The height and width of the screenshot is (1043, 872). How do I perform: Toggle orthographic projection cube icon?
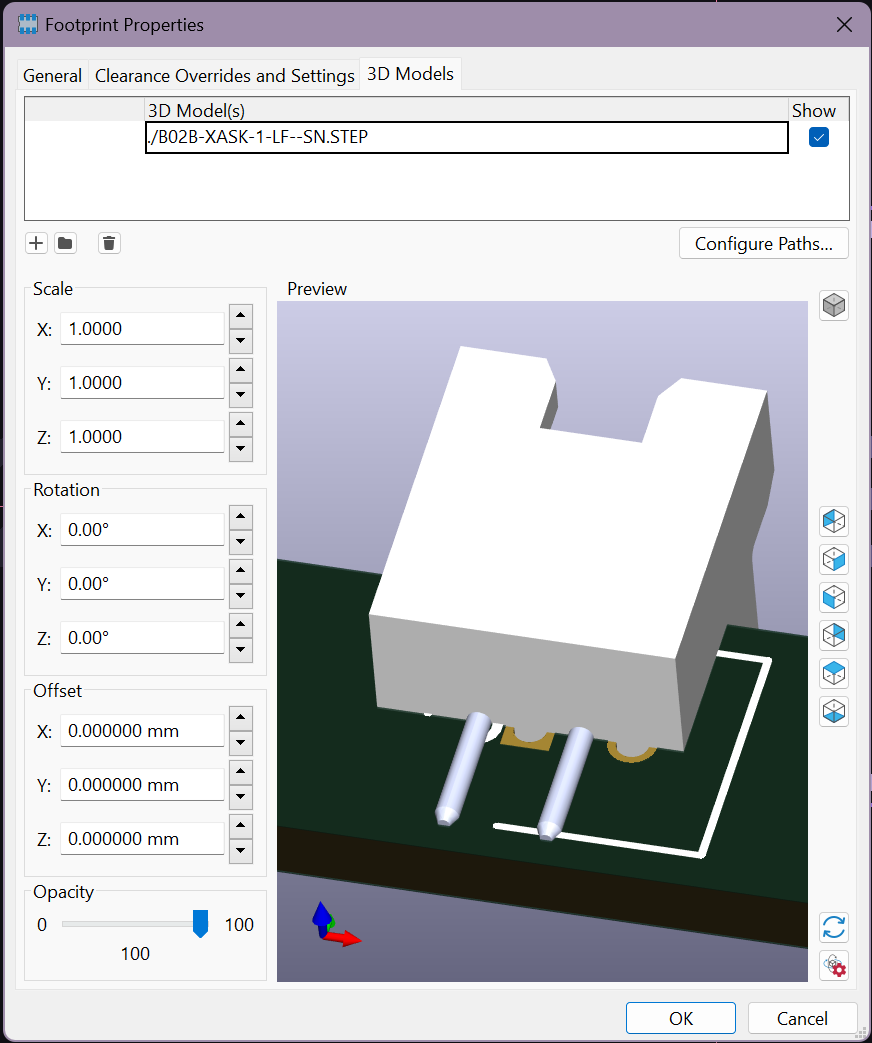[x=833, y=305]
